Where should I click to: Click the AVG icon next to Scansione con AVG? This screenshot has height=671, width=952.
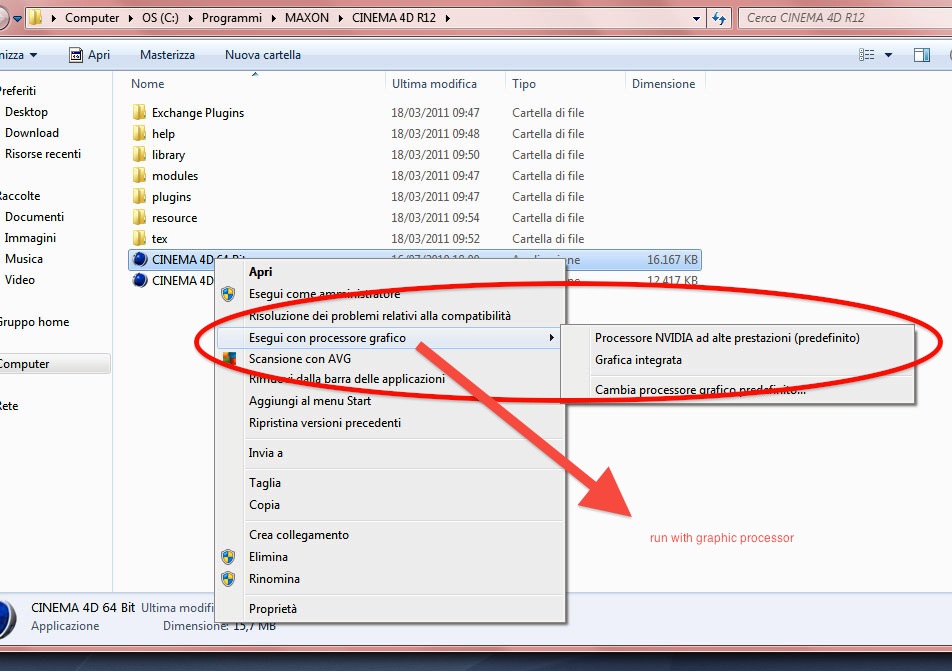click(x=229, y=358)
